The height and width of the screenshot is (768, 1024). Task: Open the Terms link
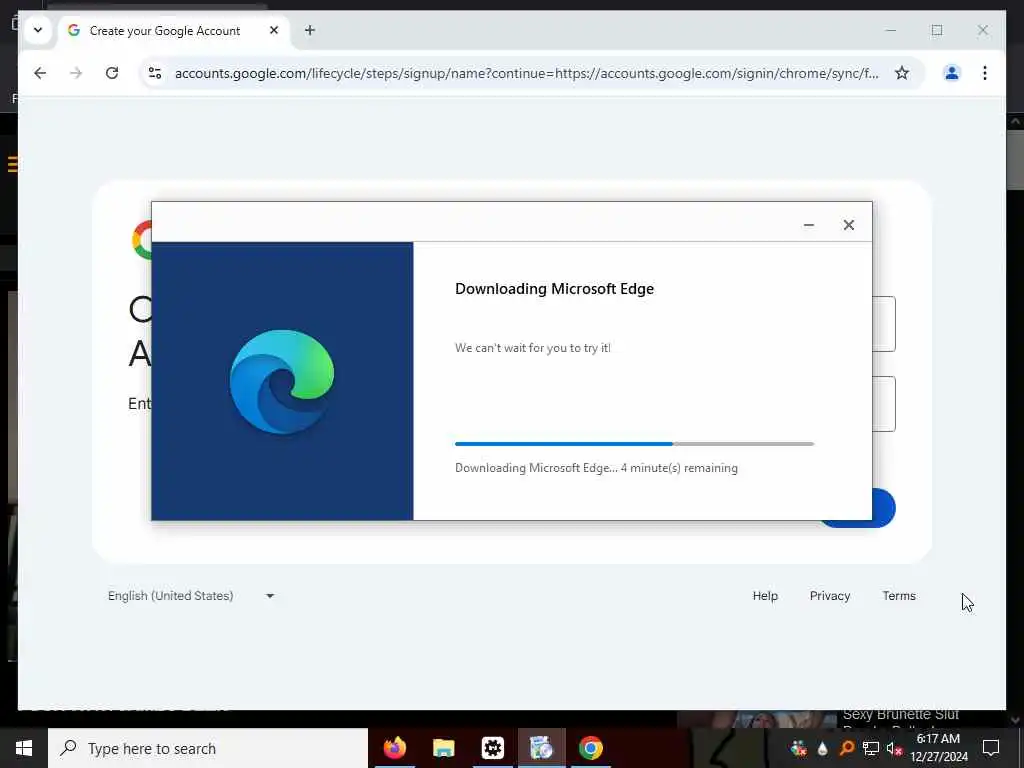(x=899, y=596)
